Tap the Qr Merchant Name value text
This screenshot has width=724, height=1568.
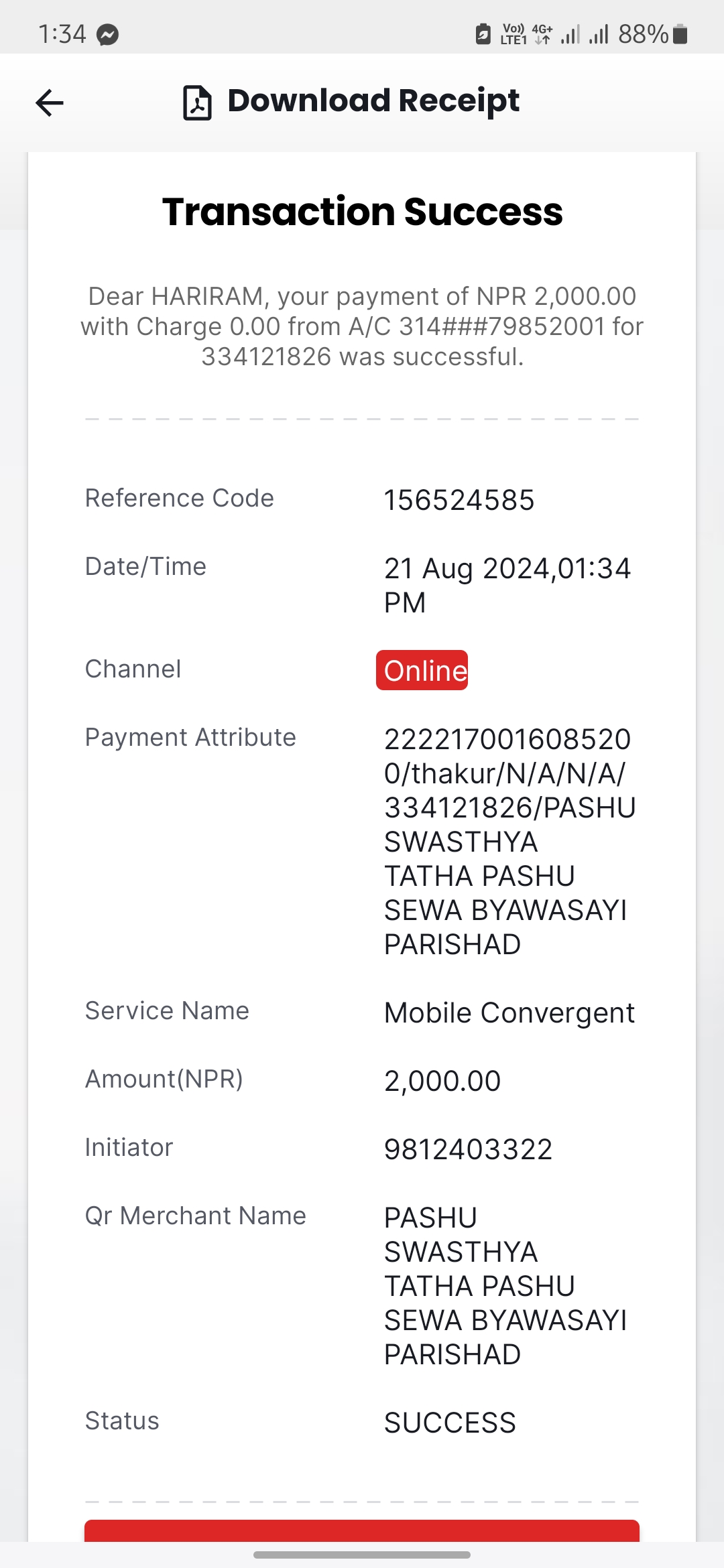[505, 1286]
